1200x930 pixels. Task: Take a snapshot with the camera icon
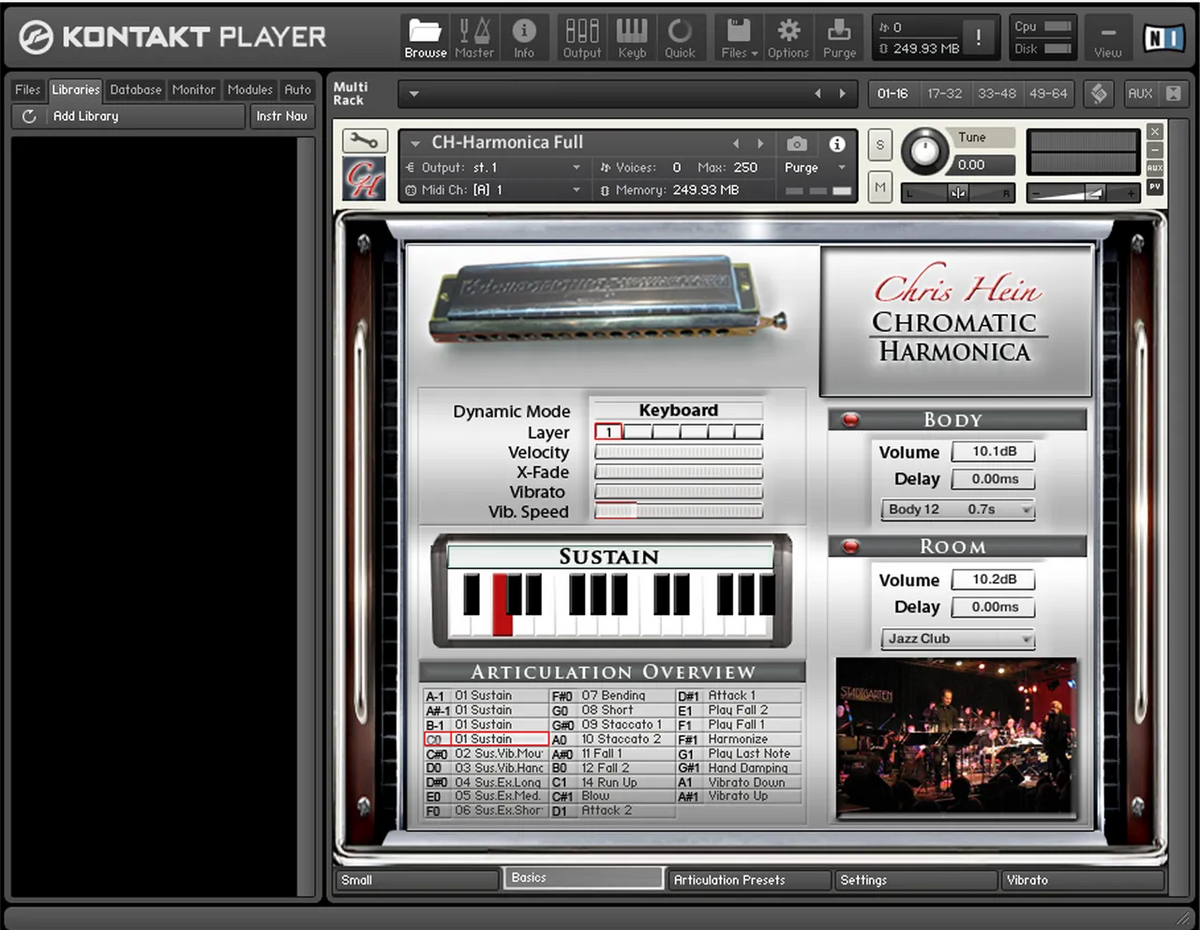pos(797,143)
